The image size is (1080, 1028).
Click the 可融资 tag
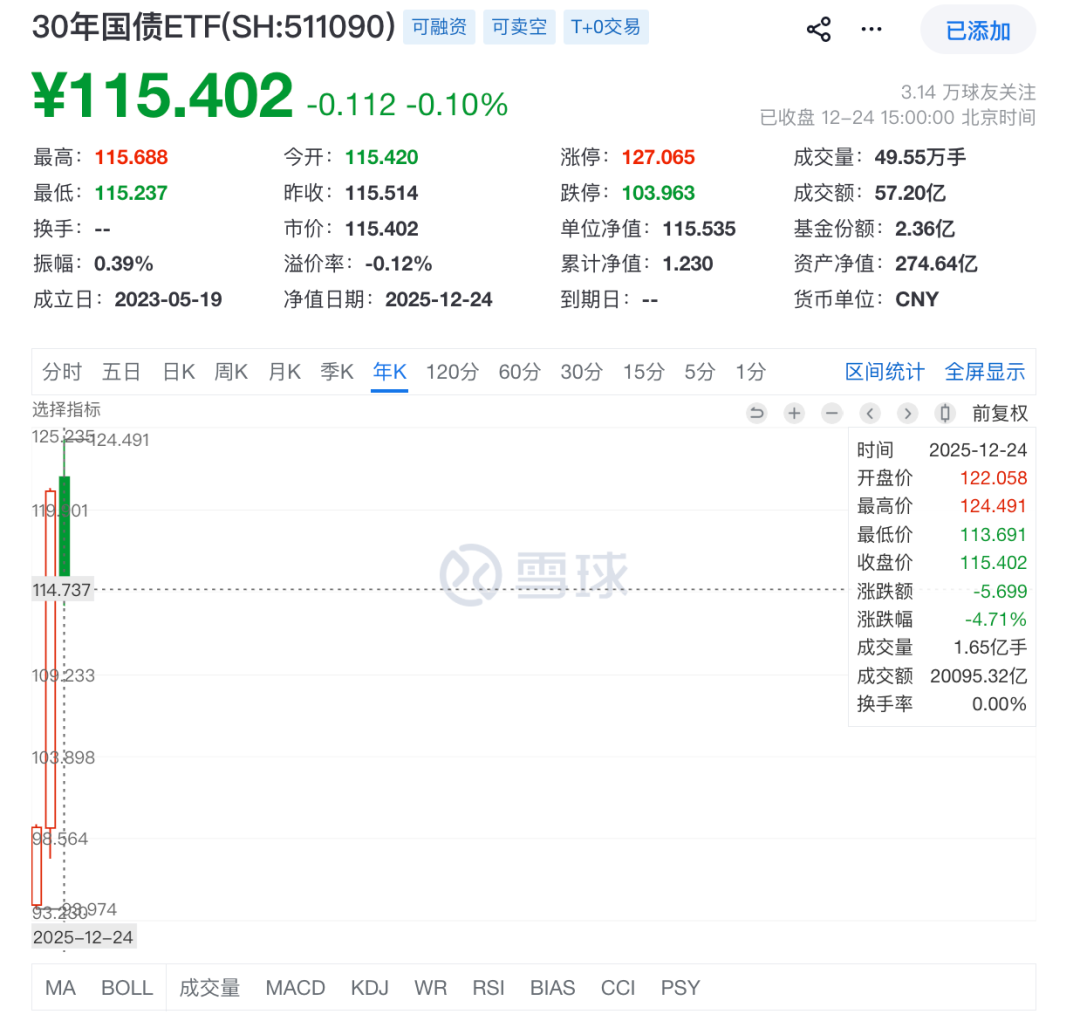(439, 27)
